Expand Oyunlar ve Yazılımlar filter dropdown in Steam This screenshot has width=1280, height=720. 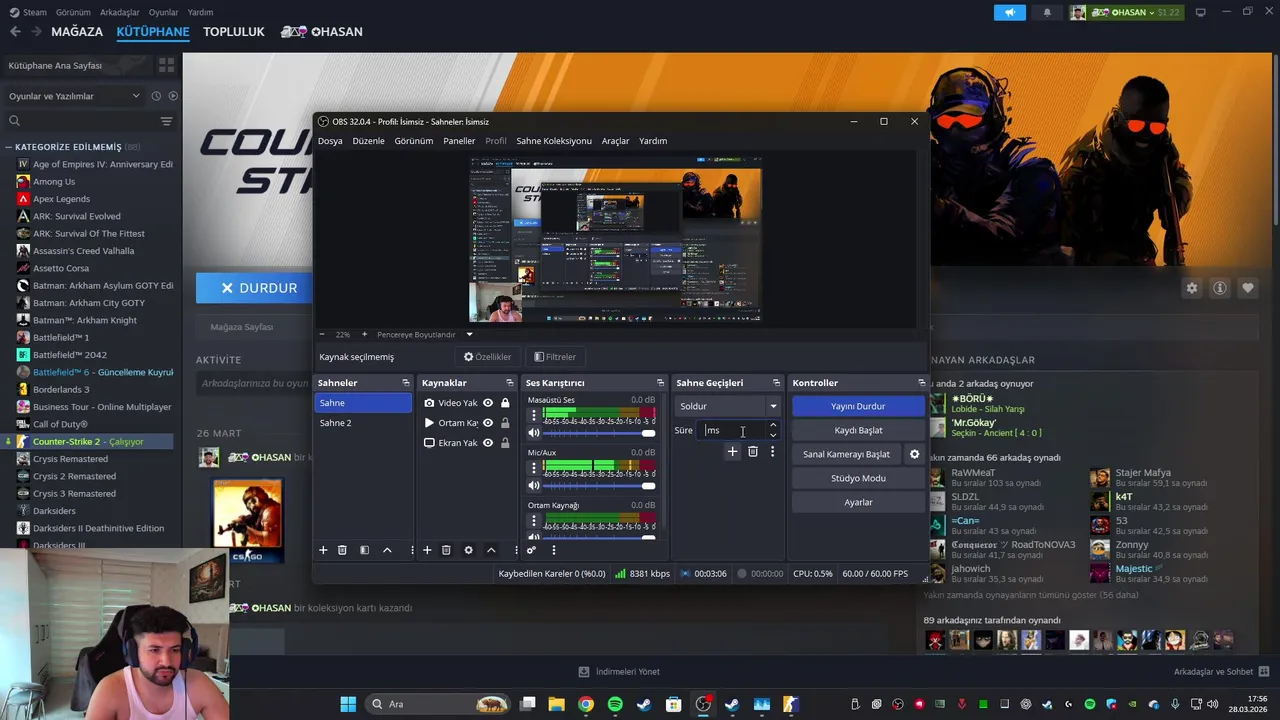coord(75,96)
